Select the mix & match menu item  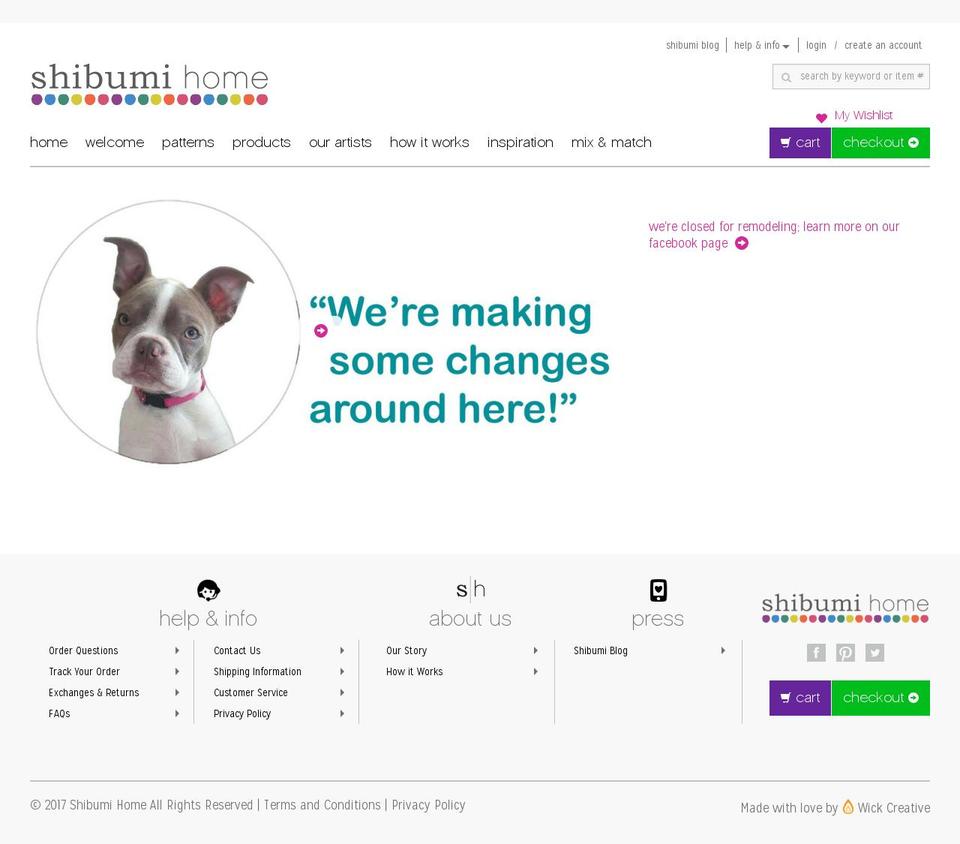click(611, 143)
